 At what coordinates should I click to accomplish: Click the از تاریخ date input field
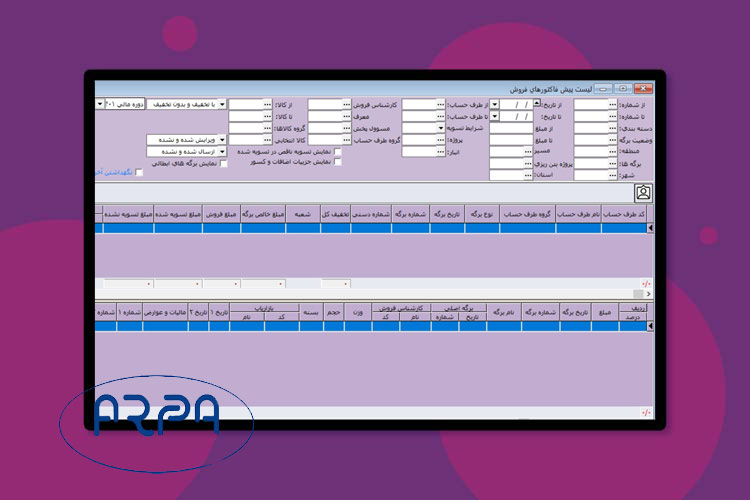click(x=516, y=104)
